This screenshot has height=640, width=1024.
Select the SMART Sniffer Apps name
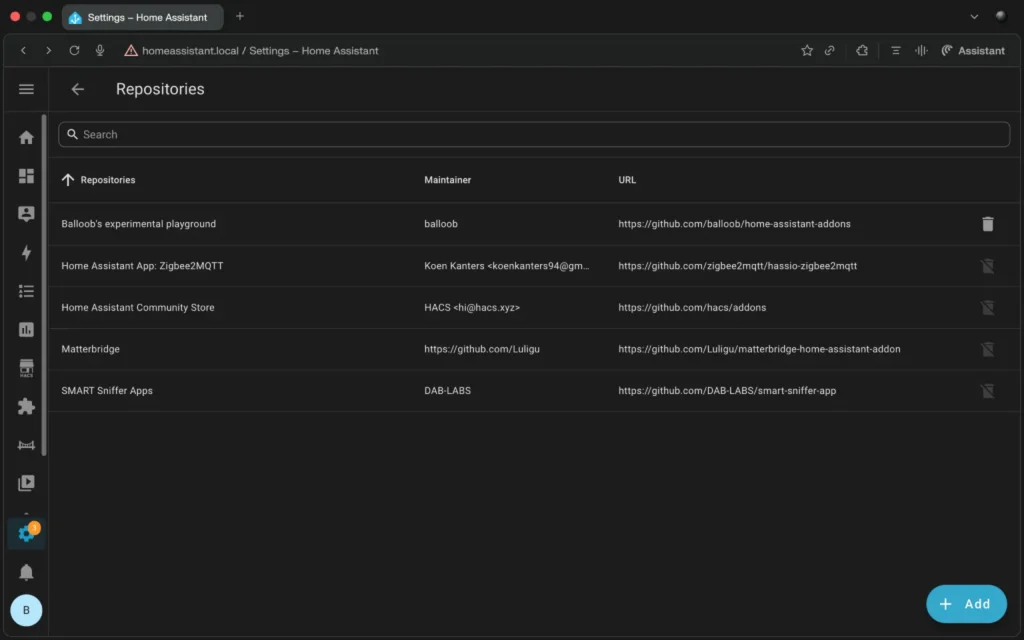(106, 391)
